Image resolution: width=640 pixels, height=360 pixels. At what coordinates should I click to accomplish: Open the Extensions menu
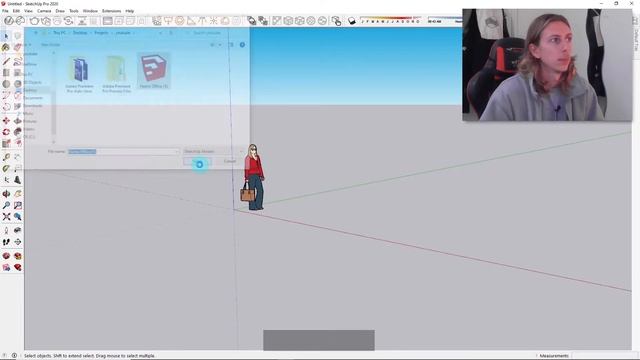tap(111, 11)
